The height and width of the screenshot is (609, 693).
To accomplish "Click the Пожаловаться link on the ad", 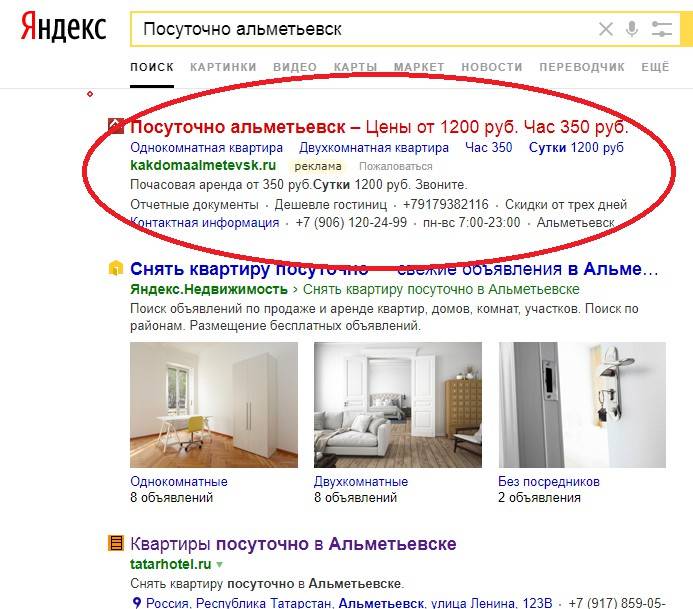I will click(396, 167).
